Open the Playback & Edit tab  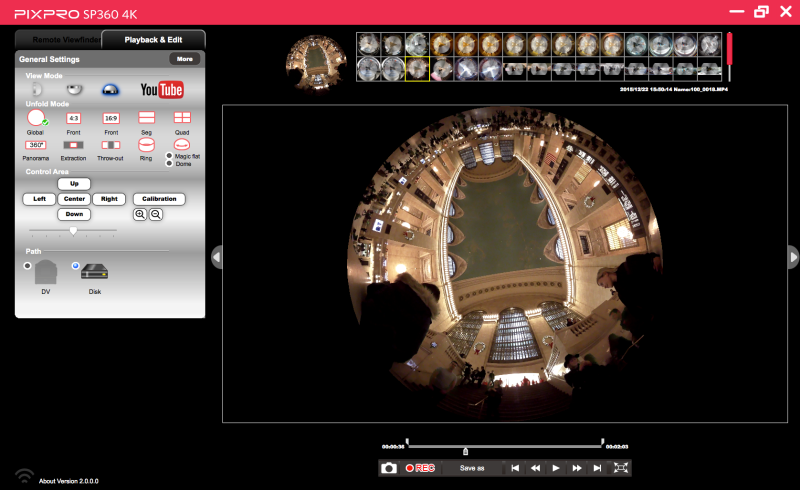pyautogui.click(x=152, y=40)
